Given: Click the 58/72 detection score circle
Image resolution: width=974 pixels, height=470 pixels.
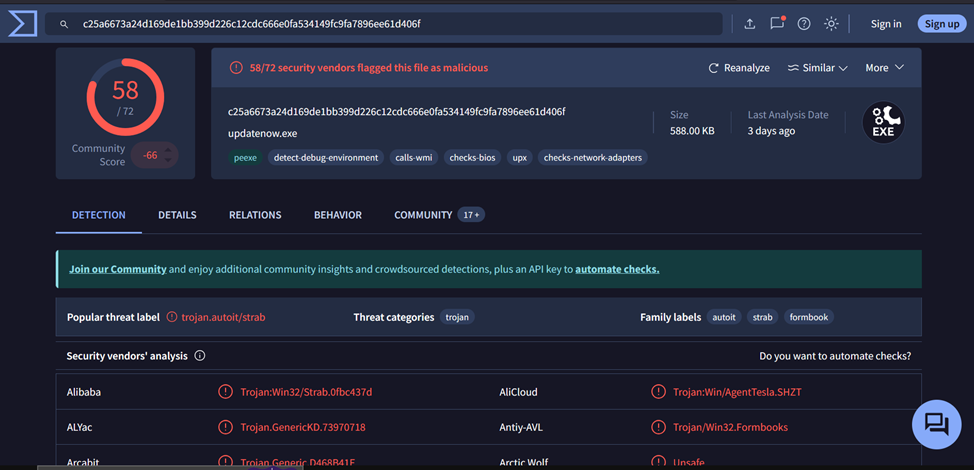Looking at the screenshot, I should 125,97.
